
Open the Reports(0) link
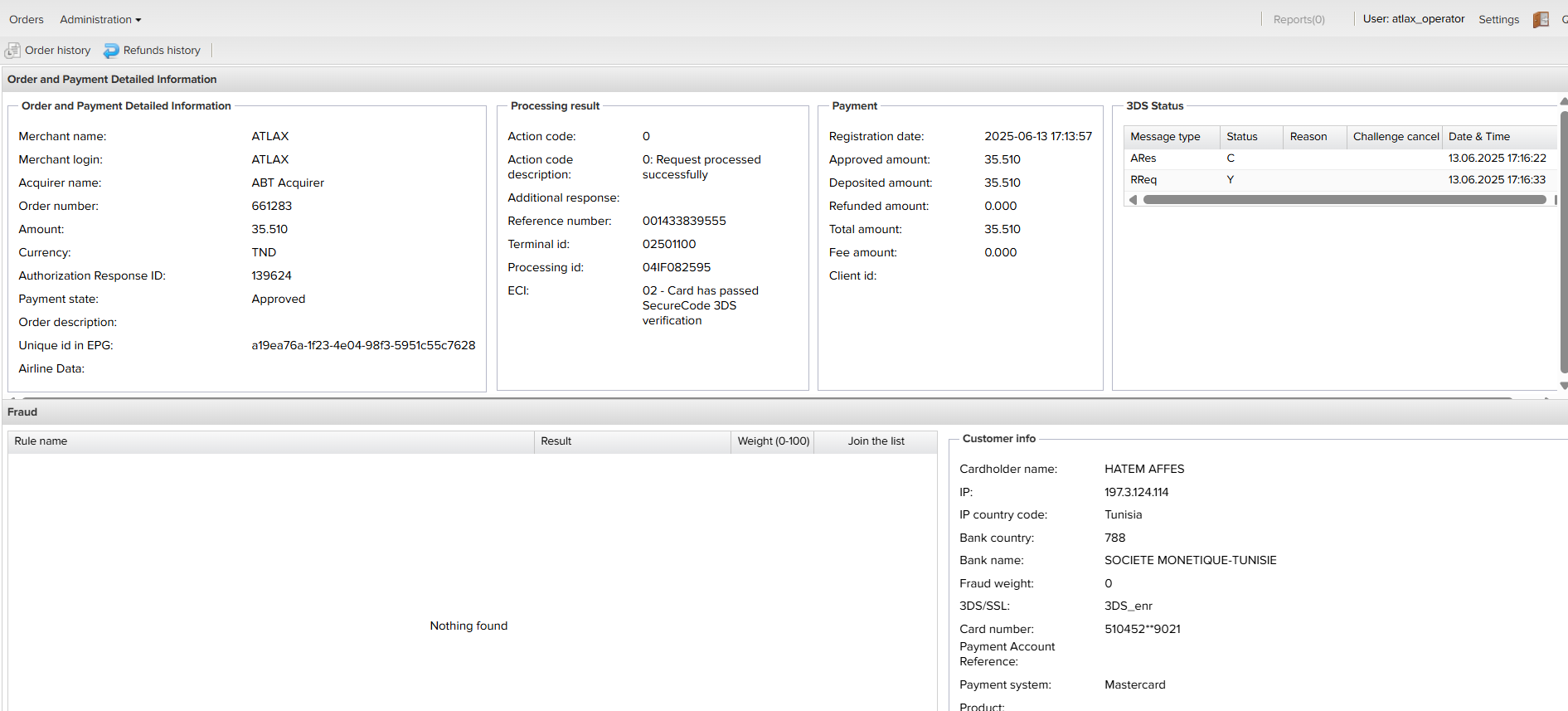1299,19
